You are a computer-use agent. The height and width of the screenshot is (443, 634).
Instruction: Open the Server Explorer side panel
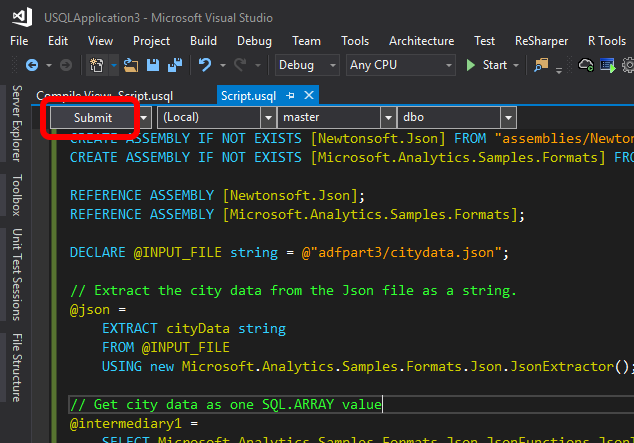pos(16,123)
